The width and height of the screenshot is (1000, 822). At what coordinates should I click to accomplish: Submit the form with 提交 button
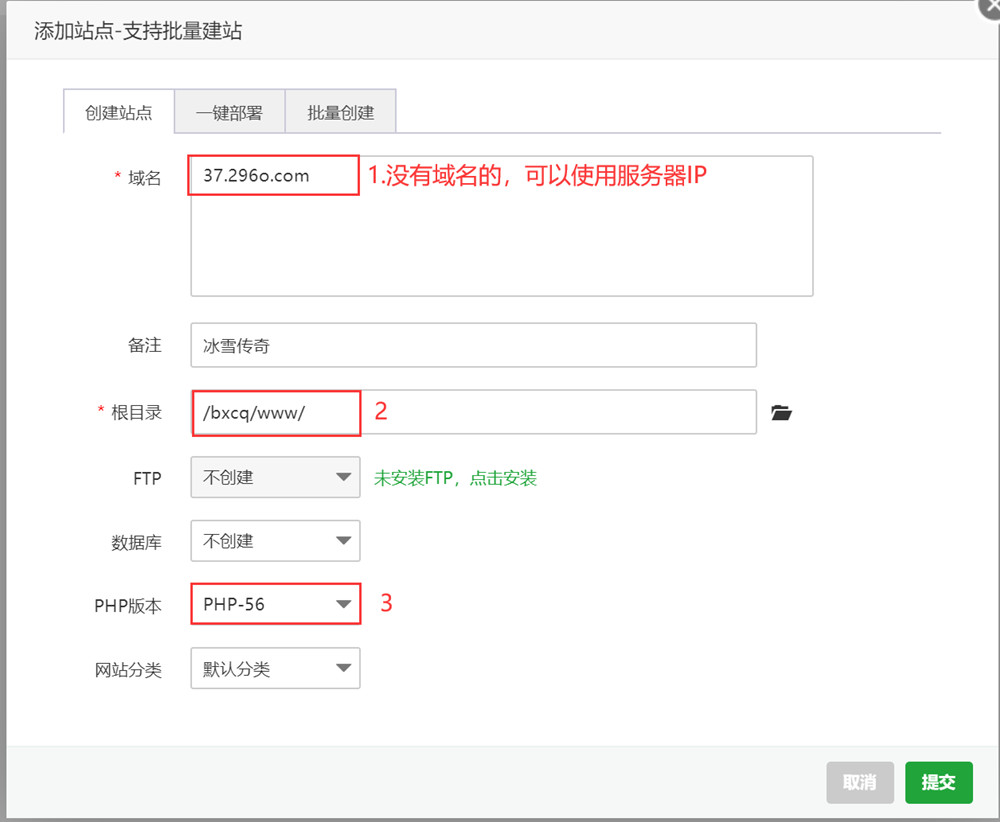pos(938,782)
